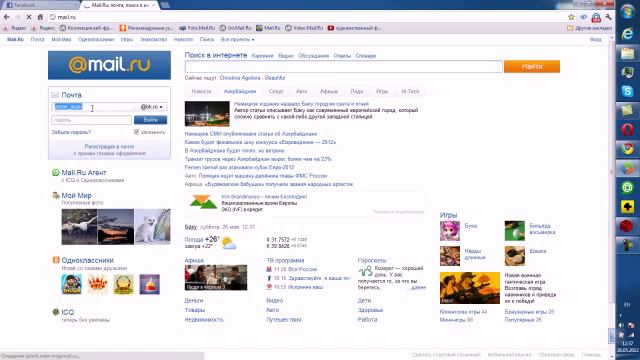Click the Бильярд восьмерка game icon
640x360 pixels.
515,231
